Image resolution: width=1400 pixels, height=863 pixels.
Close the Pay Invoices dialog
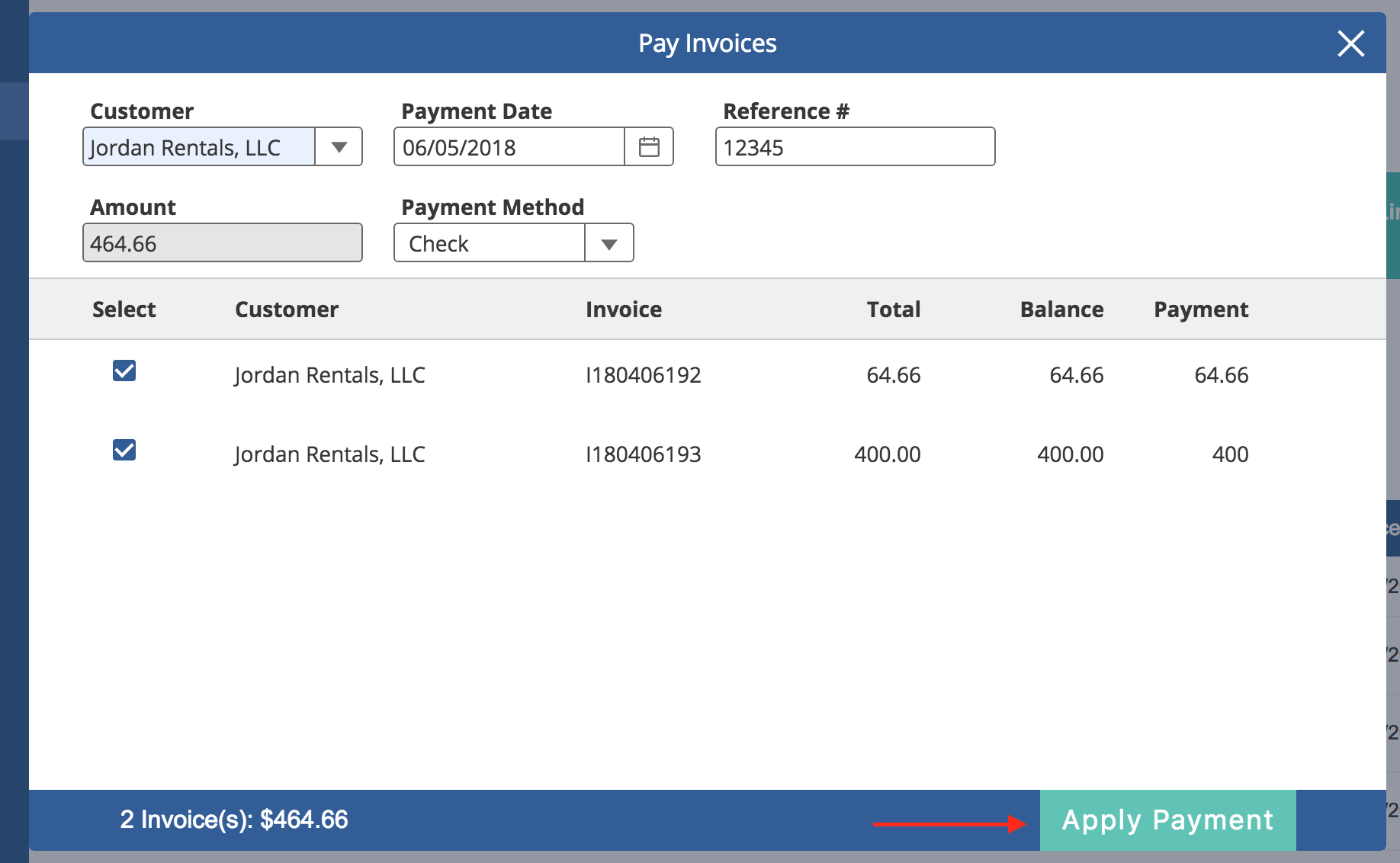[x=1350, y=43]
